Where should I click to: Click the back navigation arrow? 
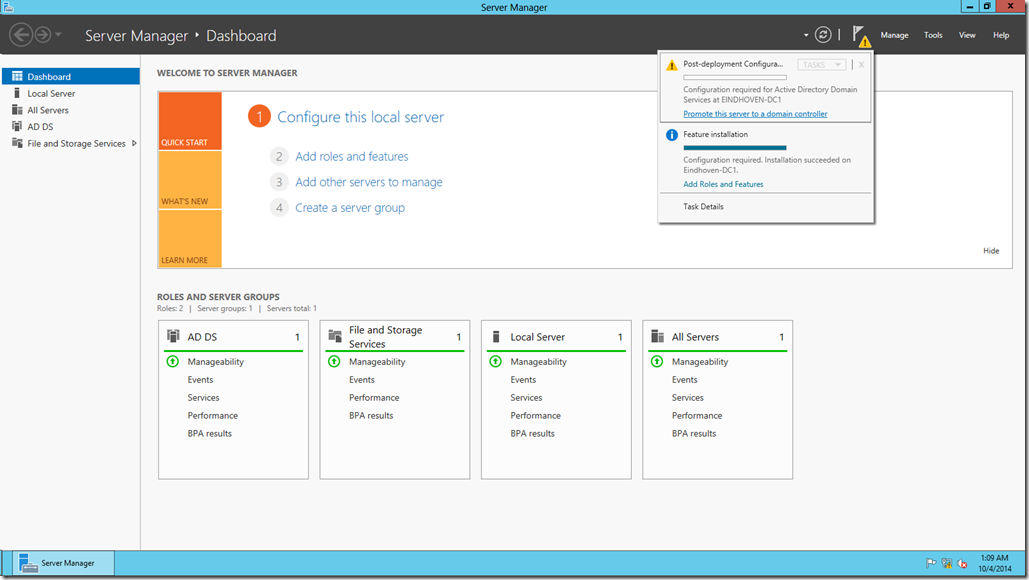click(21, 35)
